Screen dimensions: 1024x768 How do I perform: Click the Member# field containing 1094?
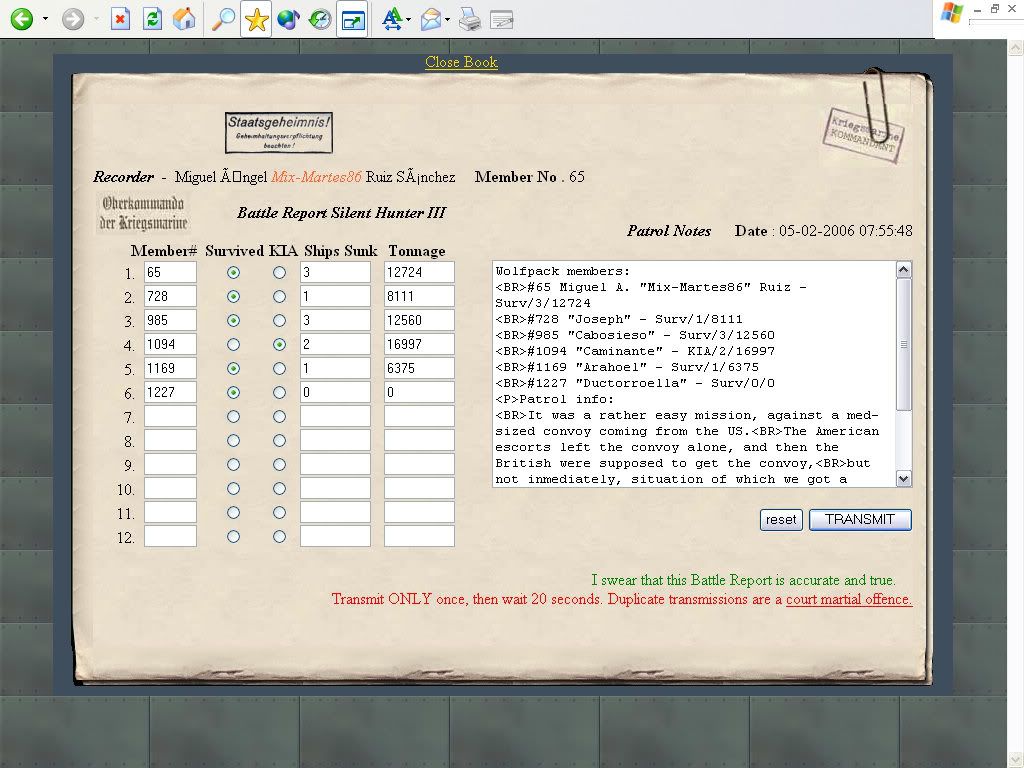pos(170,344)
